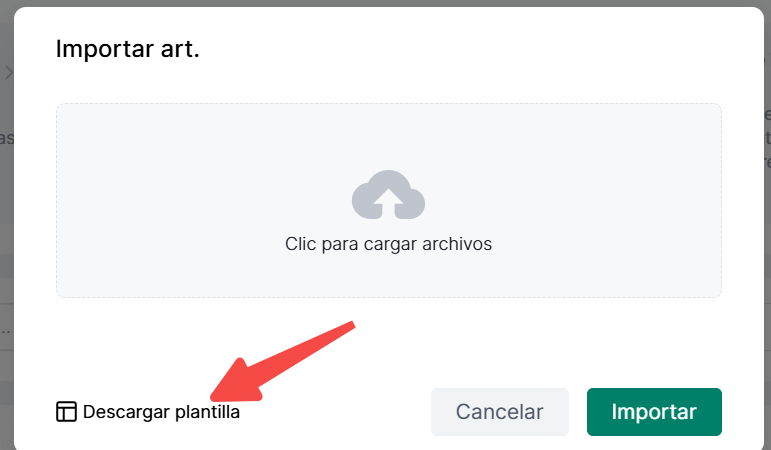The width and height of the screenshot is (771, 450).
Task: Click the 'Importar art.' dialog title
Action: [x=127, y=49]
